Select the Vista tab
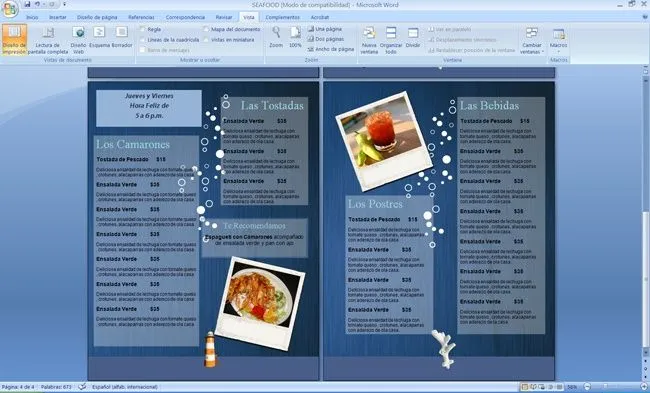 coord(249,17)
